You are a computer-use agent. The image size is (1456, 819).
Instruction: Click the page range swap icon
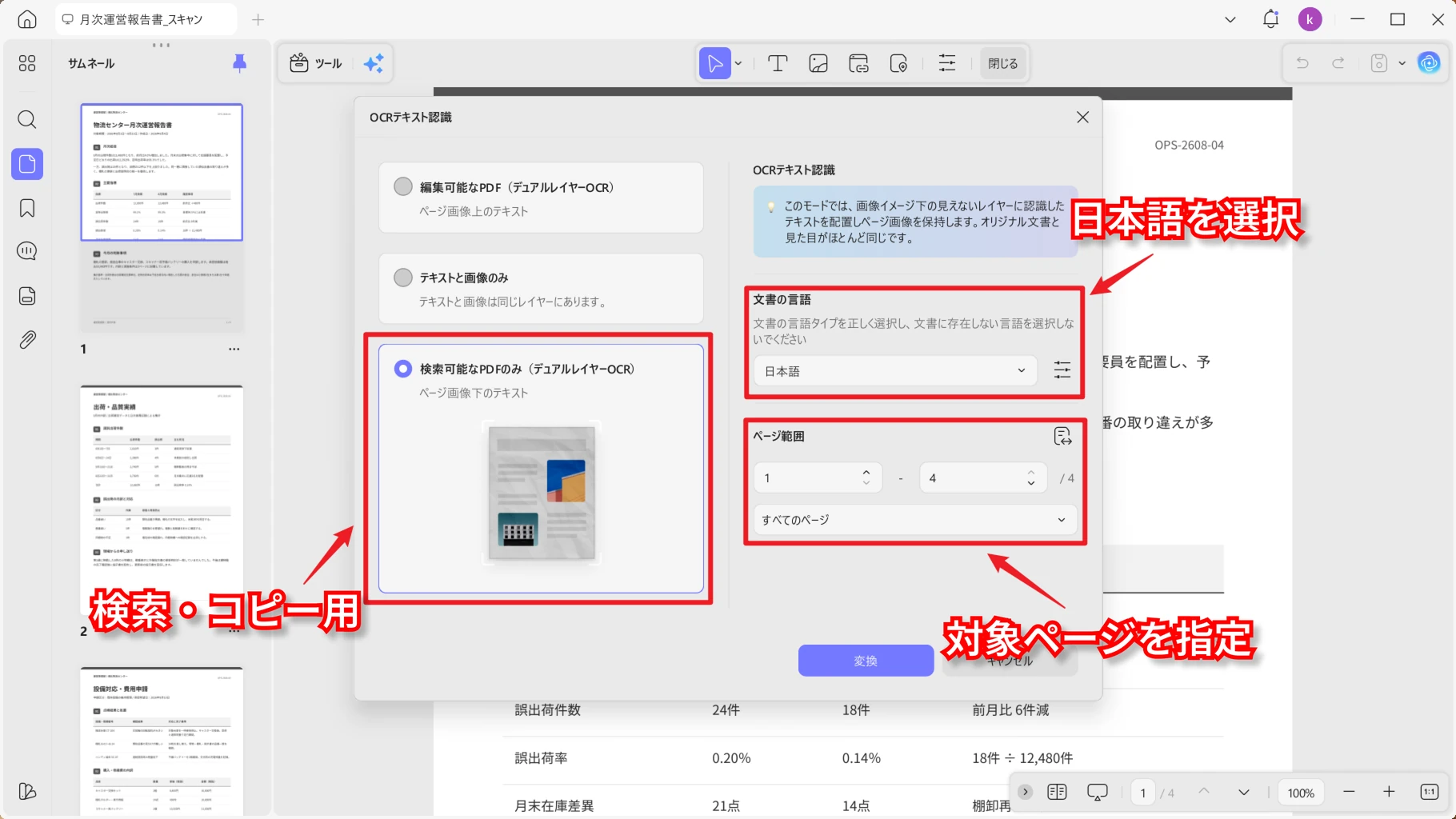1062,436
